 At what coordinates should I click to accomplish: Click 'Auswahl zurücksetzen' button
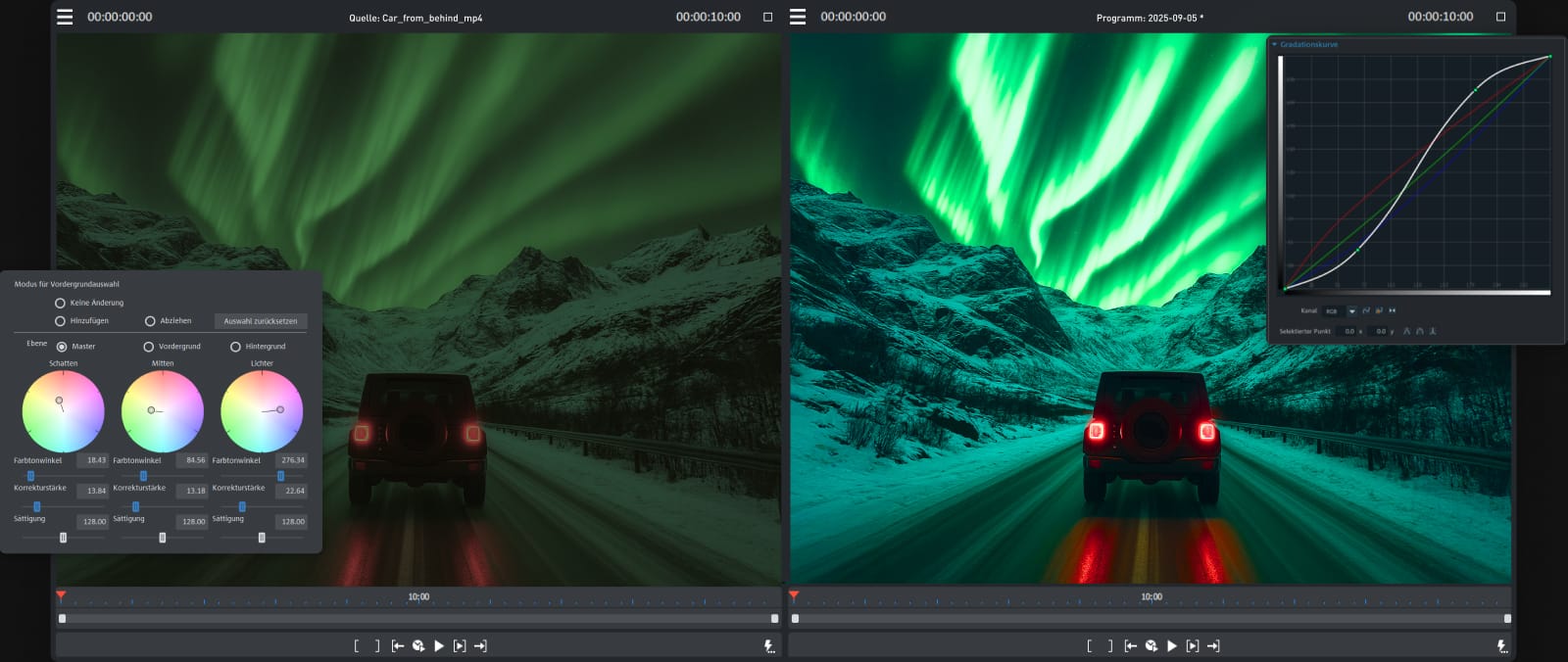[261, 321]
